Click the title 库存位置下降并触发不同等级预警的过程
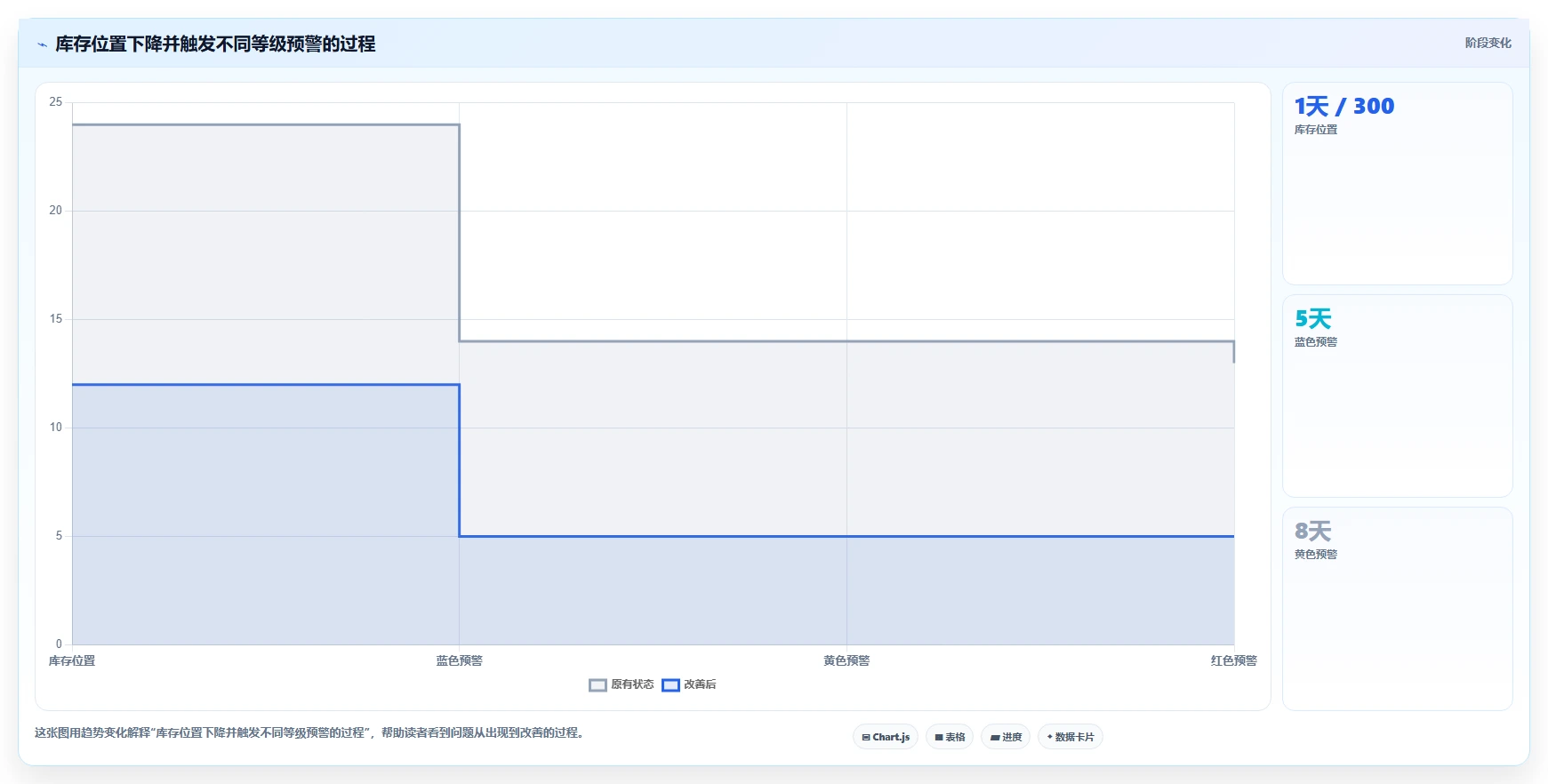 [215, 44]
